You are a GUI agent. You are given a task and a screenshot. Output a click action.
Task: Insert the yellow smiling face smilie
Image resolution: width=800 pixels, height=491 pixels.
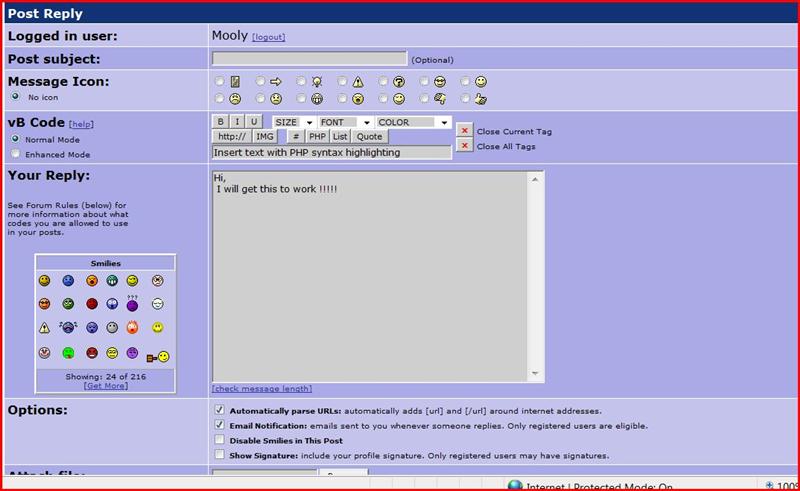(x=45, y=280)
